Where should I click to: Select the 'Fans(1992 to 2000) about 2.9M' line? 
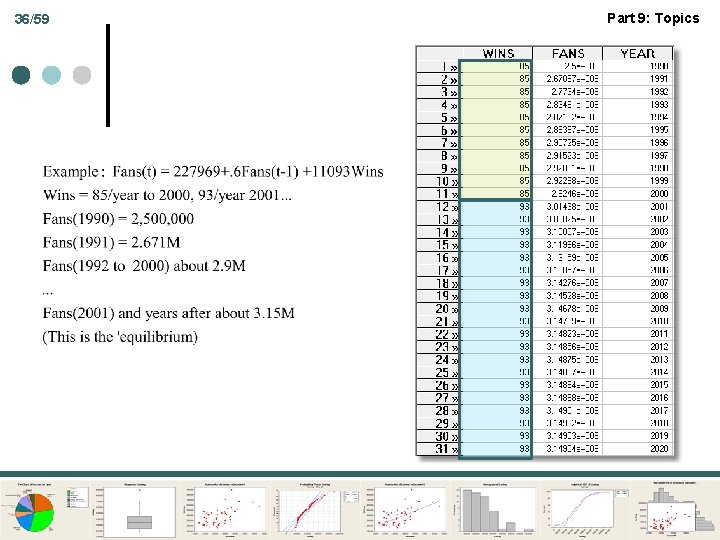144,266
